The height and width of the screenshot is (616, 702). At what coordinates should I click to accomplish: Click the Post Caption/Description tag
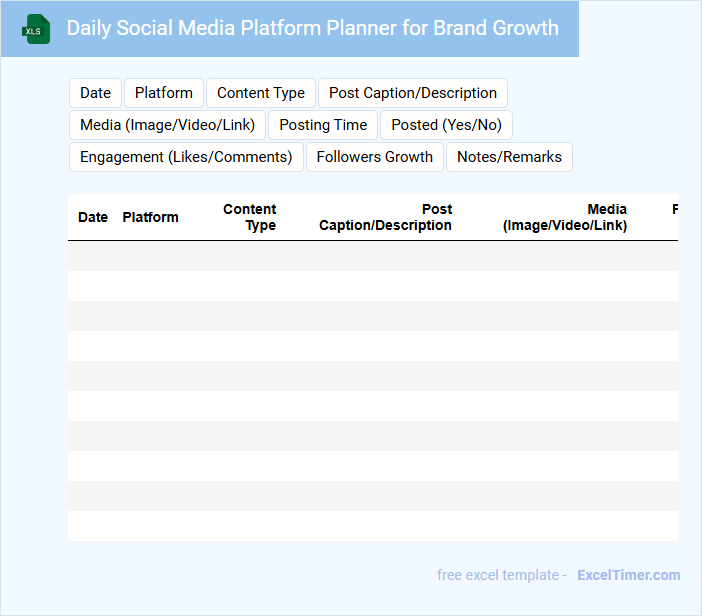point(413,93)
